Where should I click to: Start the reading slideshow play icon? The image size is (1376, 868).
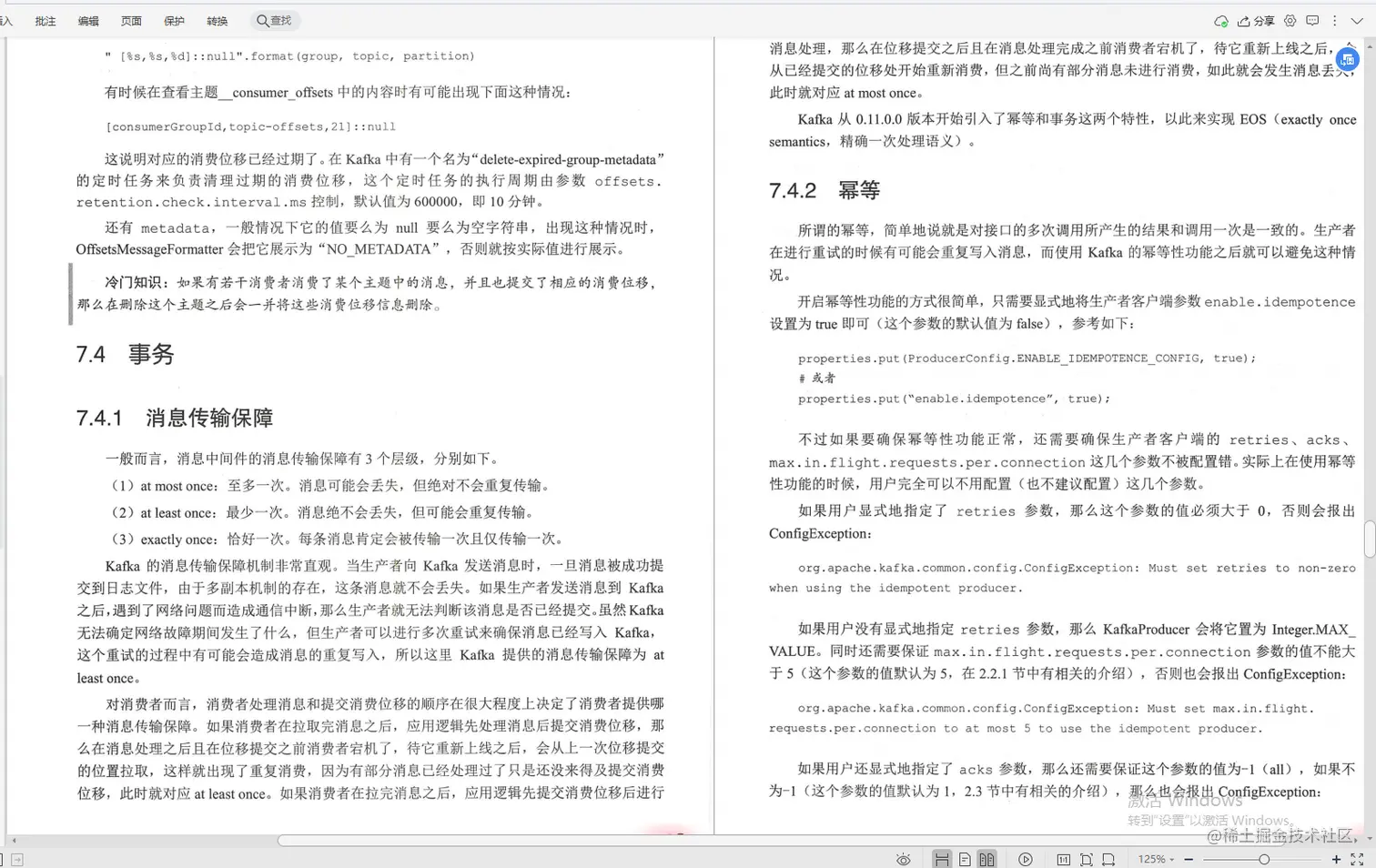(1026, 858)
